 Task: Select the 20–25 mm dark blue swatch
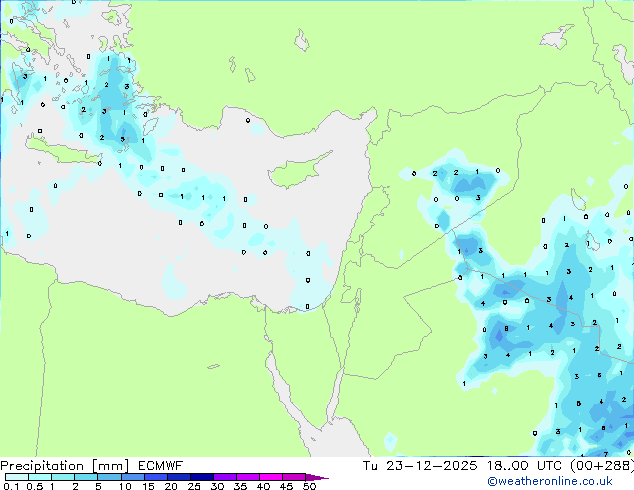pos(178,477)
